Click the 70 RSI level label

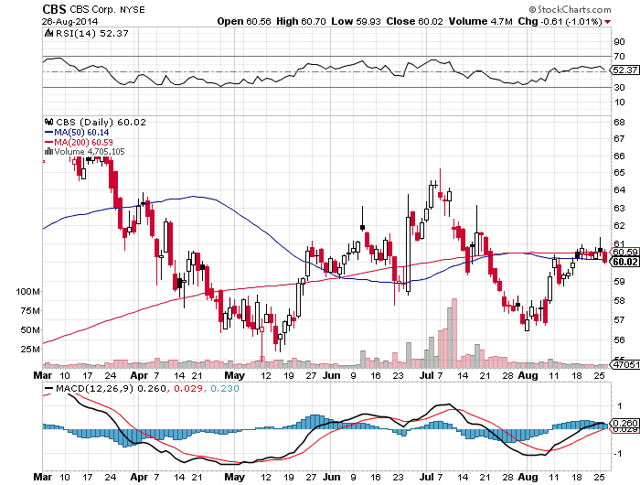[619, 56]
